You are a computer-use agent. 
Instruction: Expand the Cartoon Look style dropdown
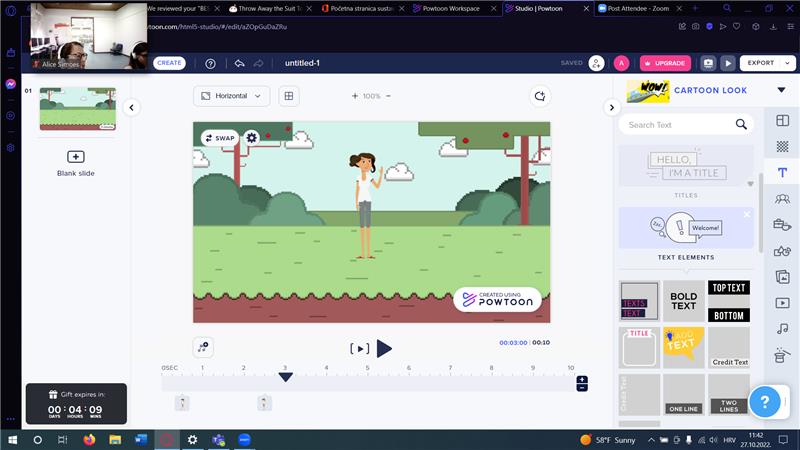pos(781,90)
